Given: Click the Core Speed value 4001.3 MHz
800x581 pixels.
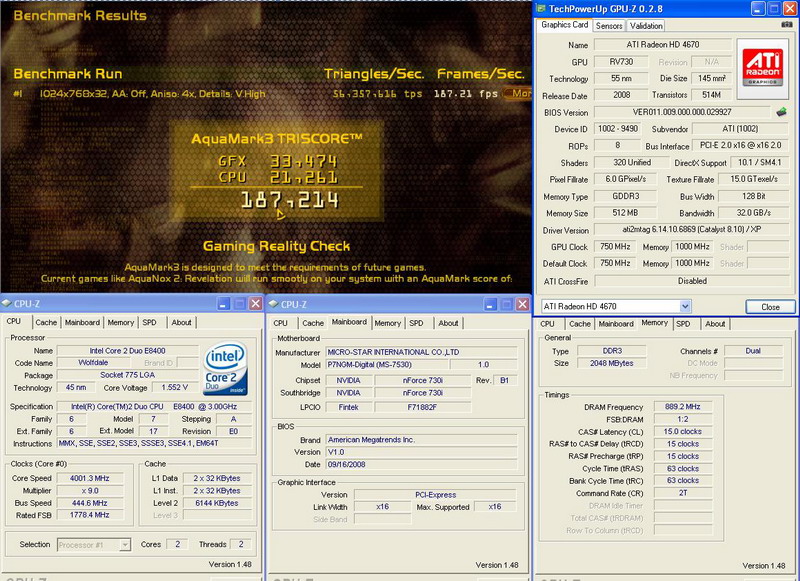Looking at the screenshot, I should (89, 478).
